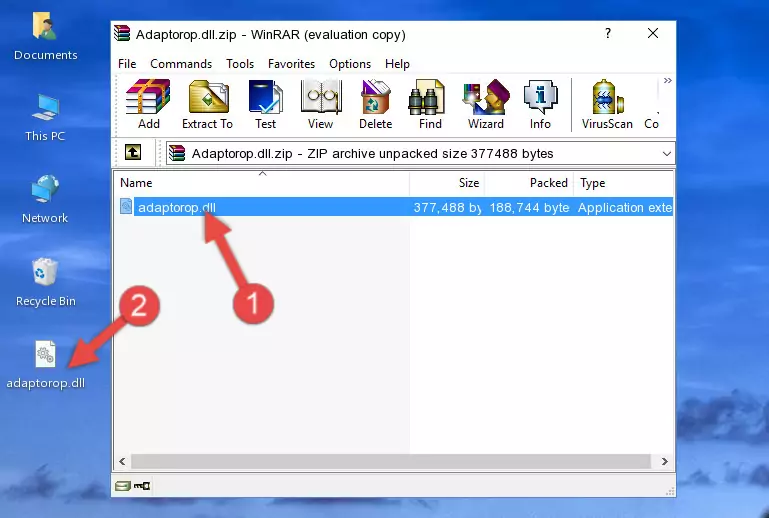Select the Recycle Bin desktop icon

pos(46,283)
